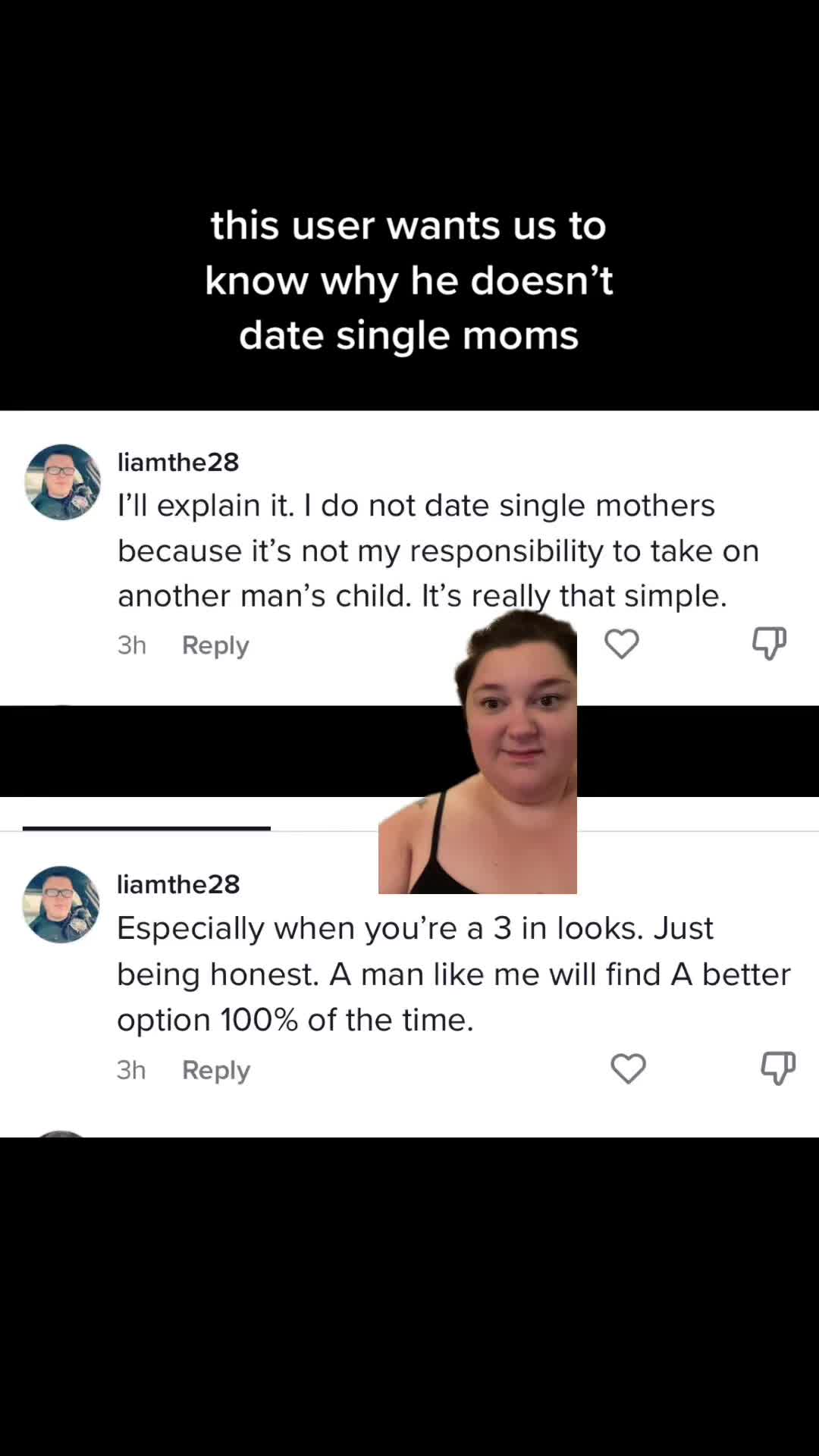Open avatar beside the 'I'll explain it' comment
This screenshot has height=1456, width=819.
(x=63, y=482)
